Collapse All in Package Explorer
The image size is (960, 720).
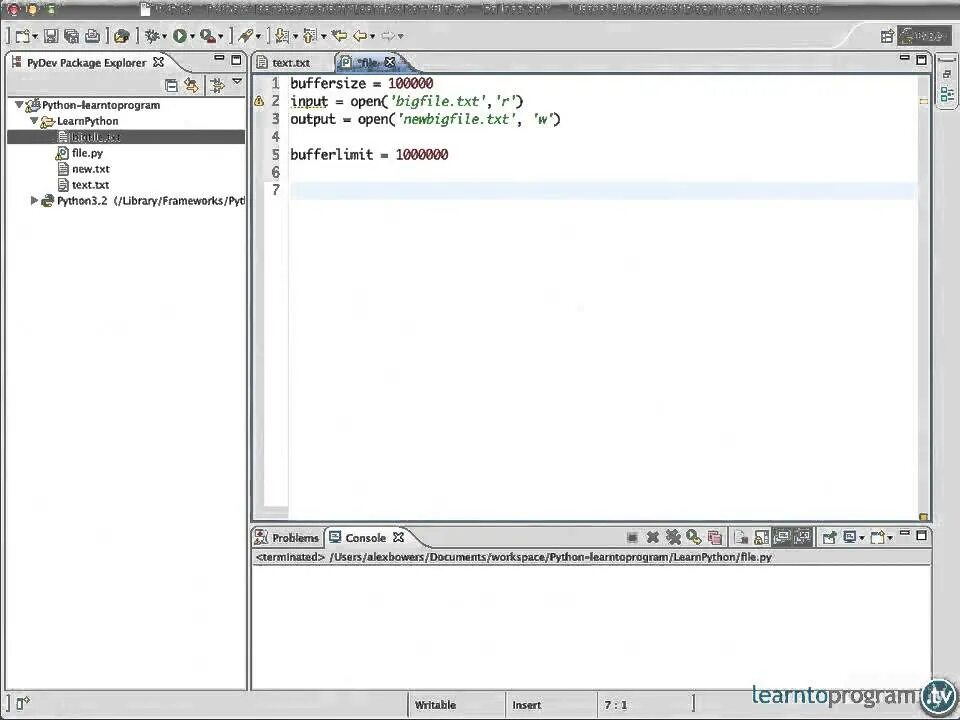[171, 86]
